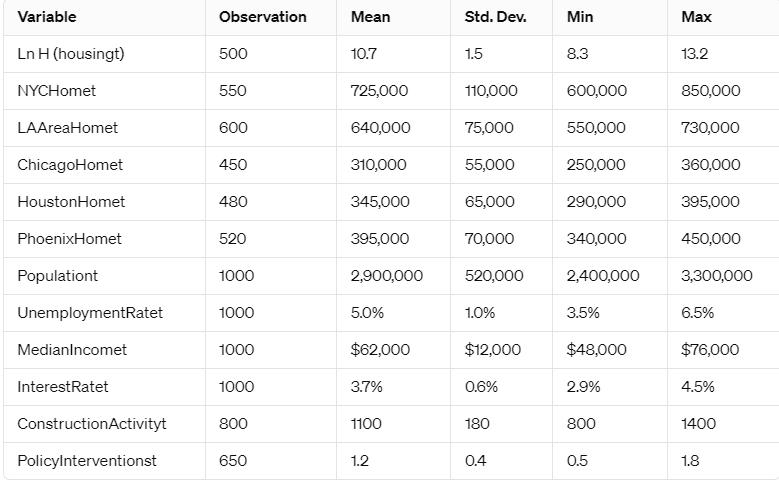Click ConstructionActivityt observation value 800
The width and height of the screenshot is (779, 493).
233,424
